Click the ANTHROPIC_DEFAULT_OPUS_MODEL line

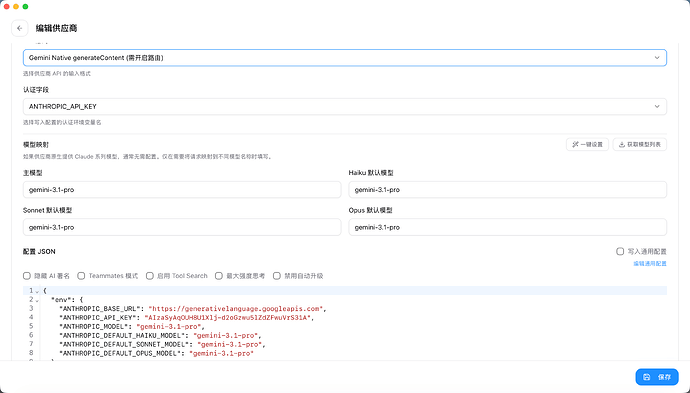157,353
